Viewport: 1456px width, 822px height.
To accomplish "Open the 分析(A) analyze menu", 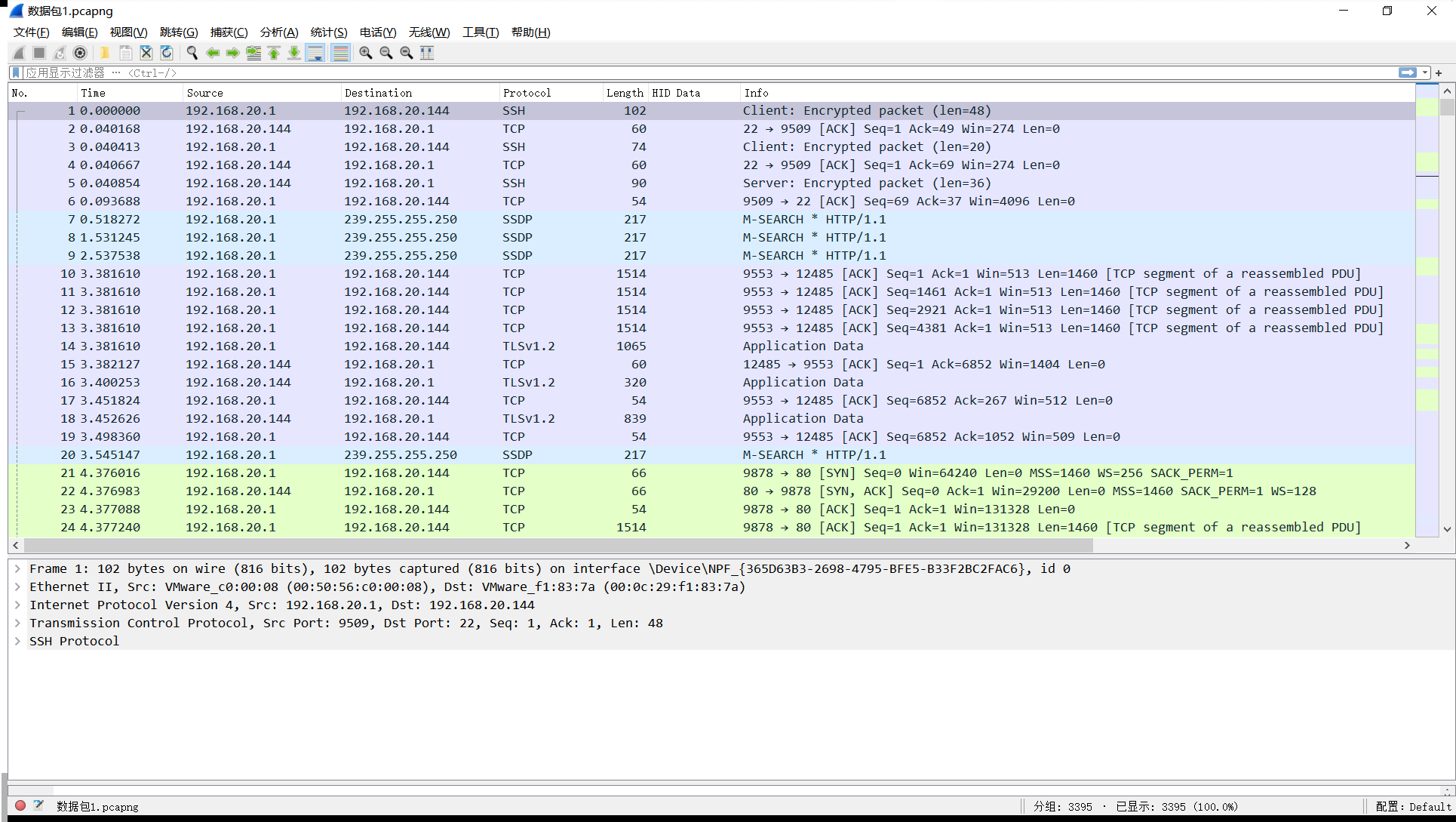I will (x=279, y=32).
